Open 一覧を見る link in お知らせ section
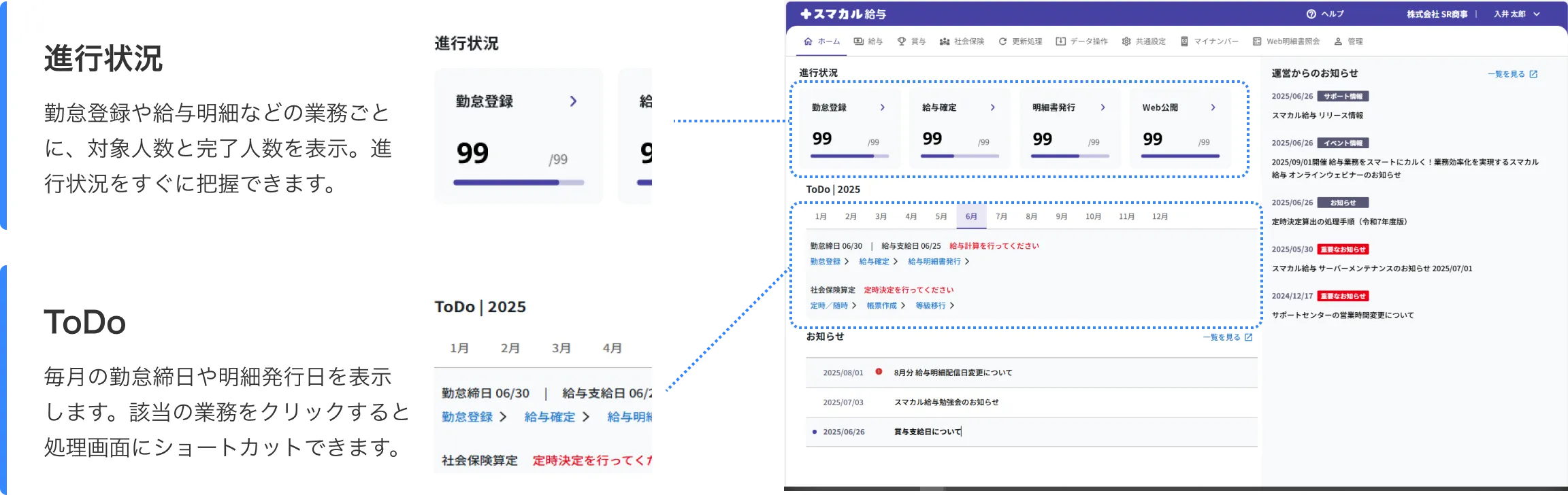This screenshot has width=1568, height=495. point(1222,337)
